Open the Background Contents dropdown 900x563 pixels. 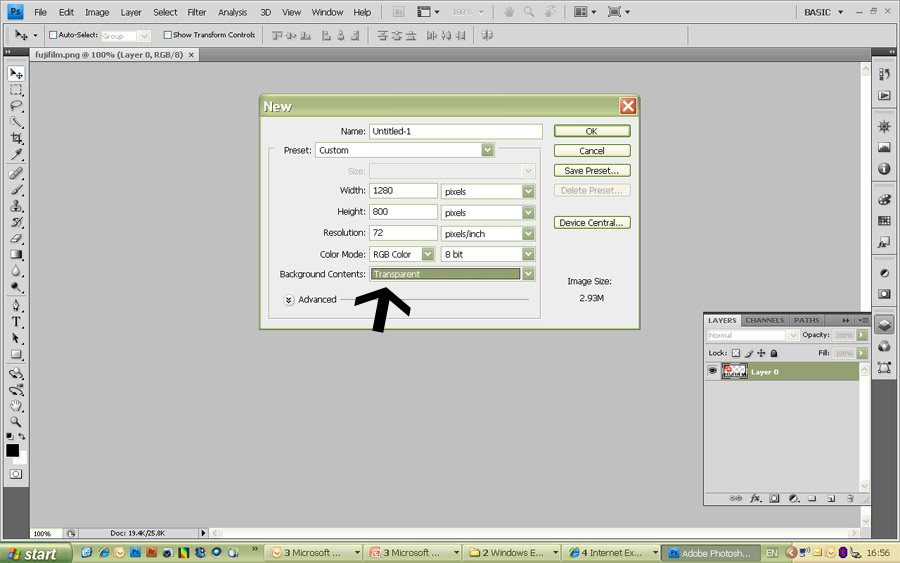[528, 274]
